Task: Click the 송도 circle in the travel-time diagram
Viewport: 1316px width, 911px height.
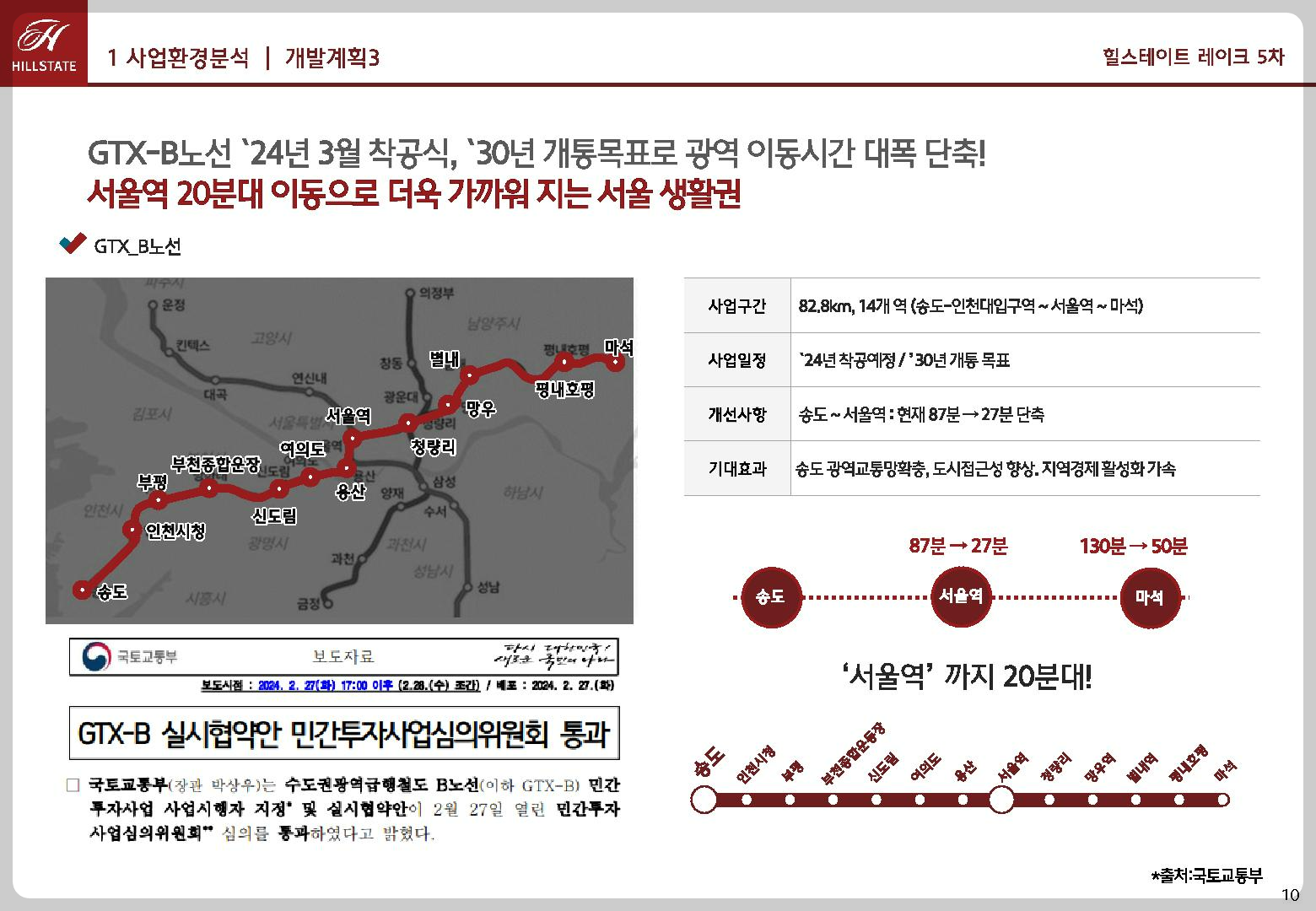Action: 770,596
